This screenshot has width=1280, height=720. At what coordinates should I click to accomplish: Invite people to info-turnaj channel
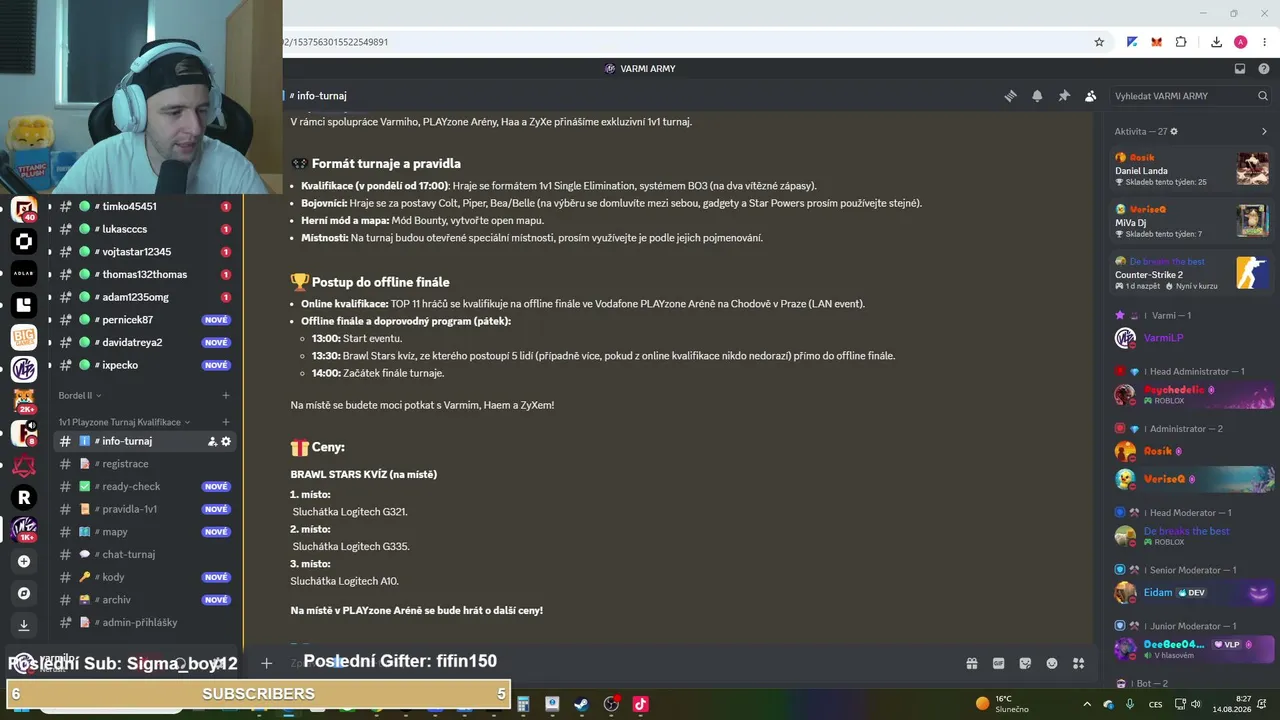(x=212, y=441)
